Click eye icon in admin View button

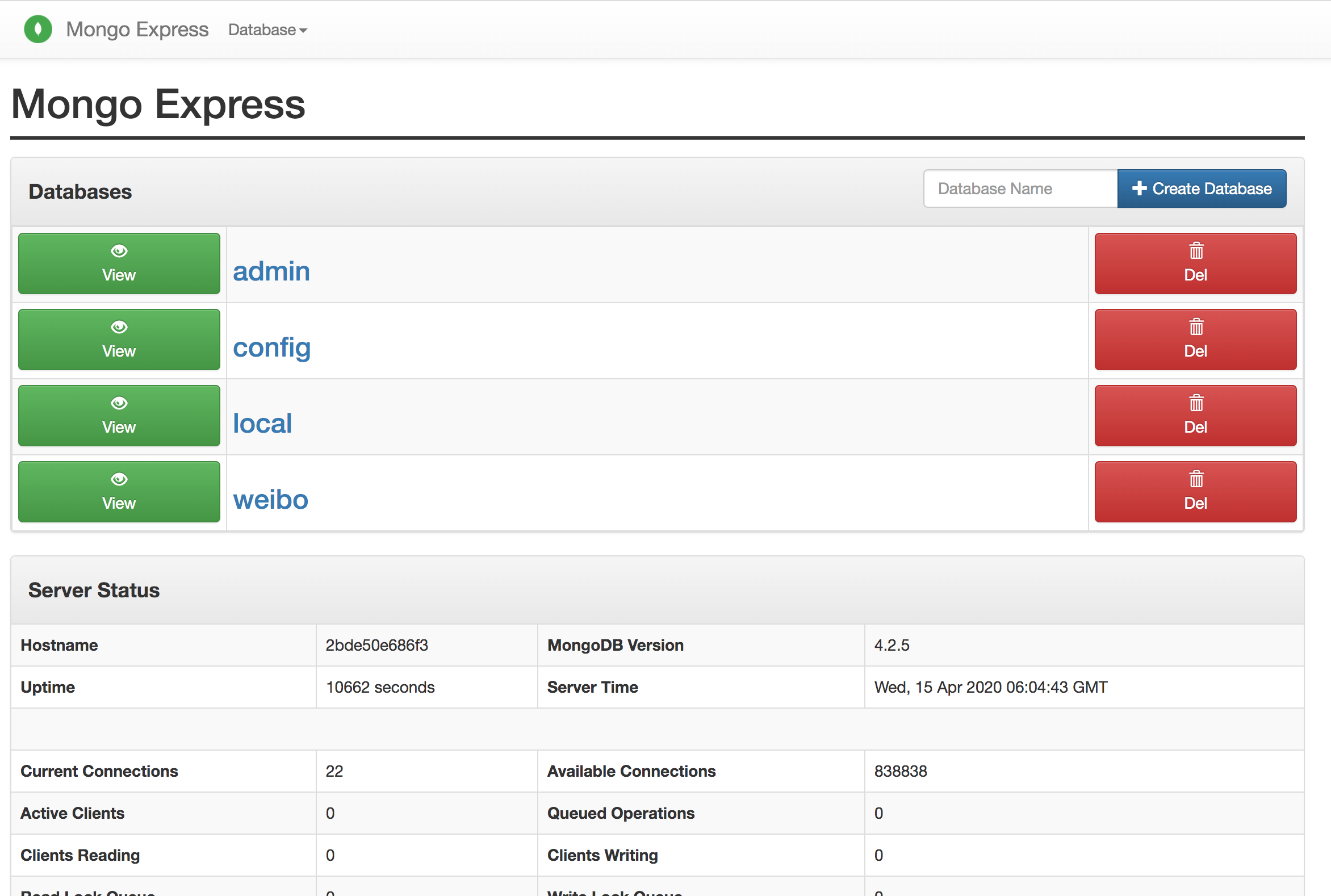(x=119, y=251)
